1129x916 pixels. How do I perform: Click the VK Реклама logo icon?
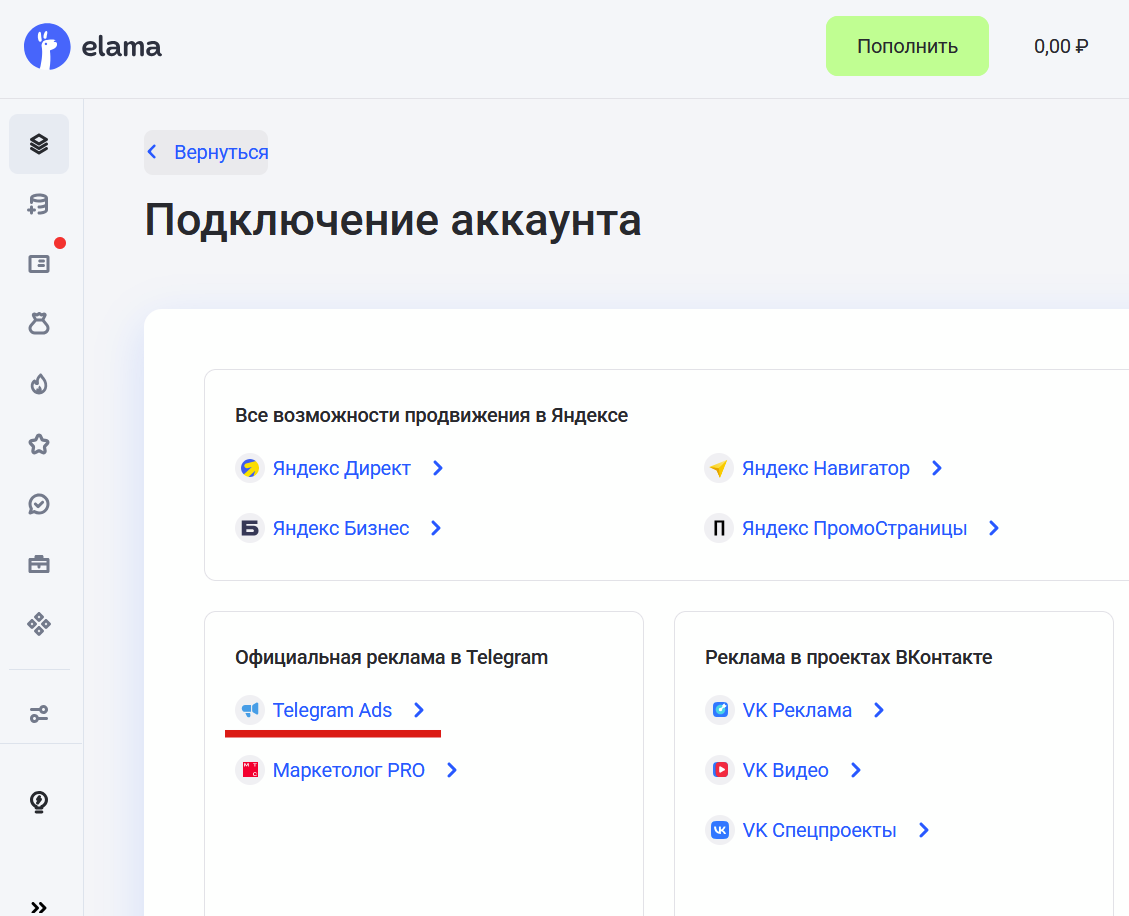click(719, 710)
